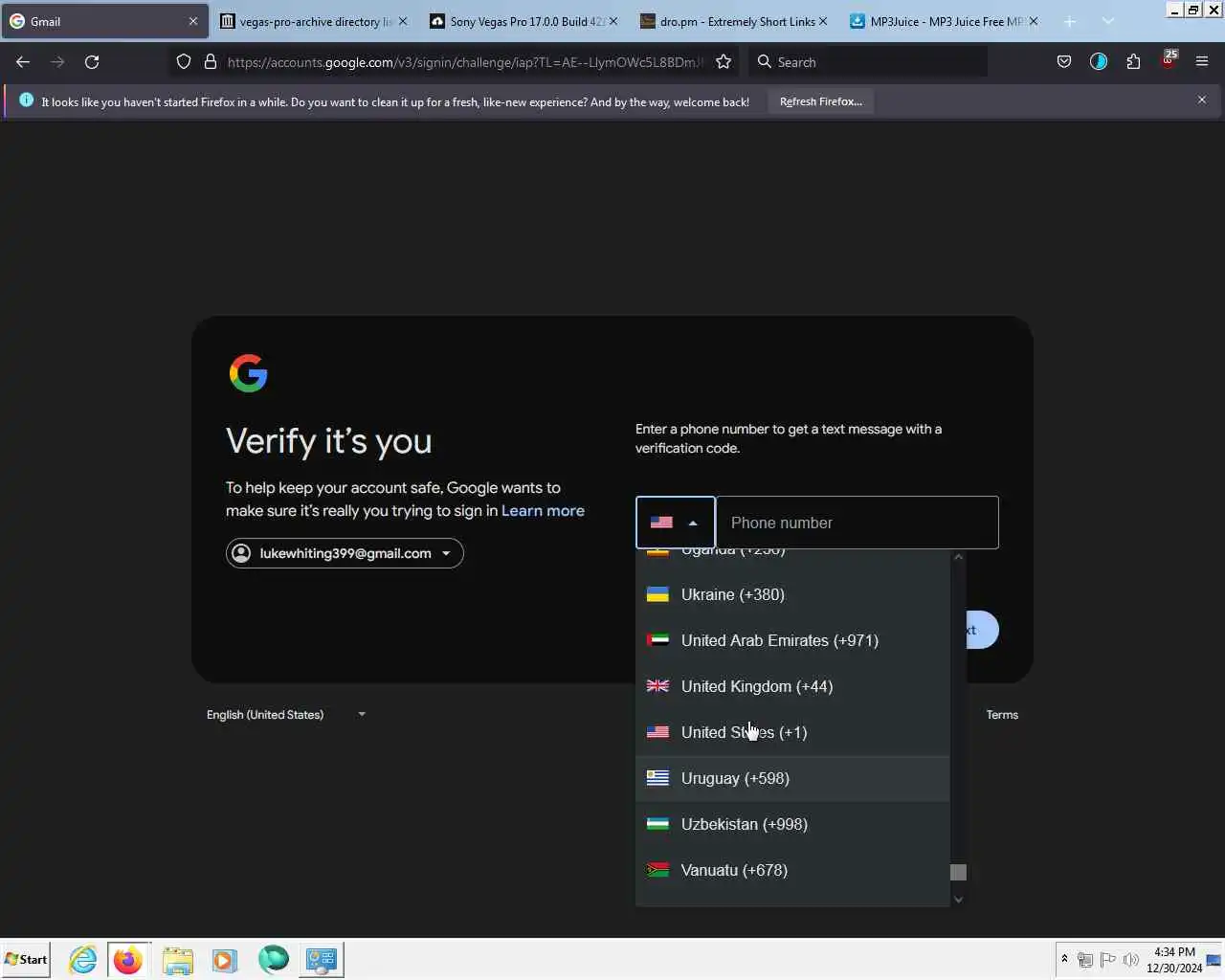Open the media player taskbar icon
This screenshot has width=1225, height=980.
tap(225, 959)
